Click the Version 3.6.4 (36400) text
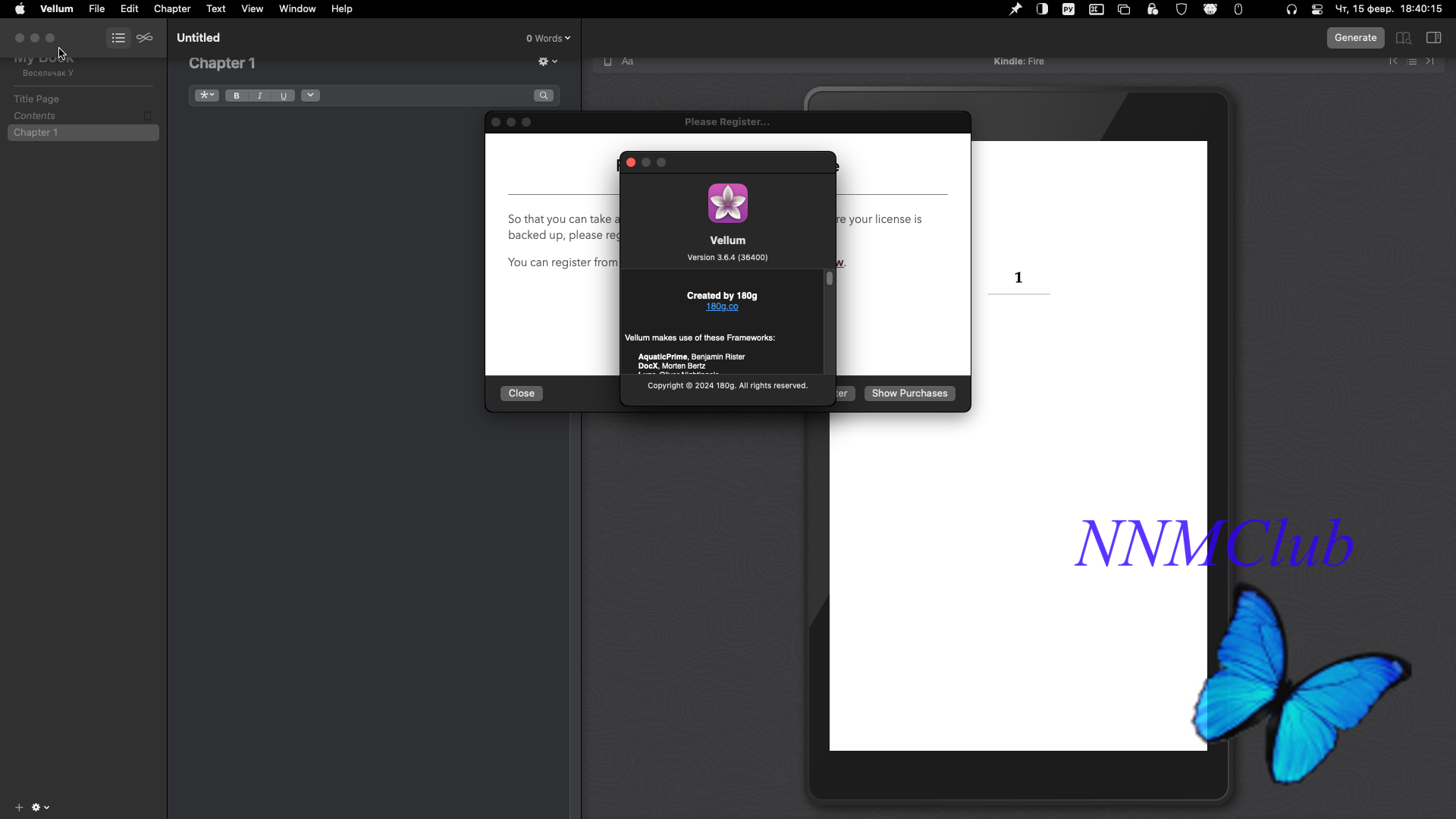This screenshot has width=1456, height=819. 727,257
